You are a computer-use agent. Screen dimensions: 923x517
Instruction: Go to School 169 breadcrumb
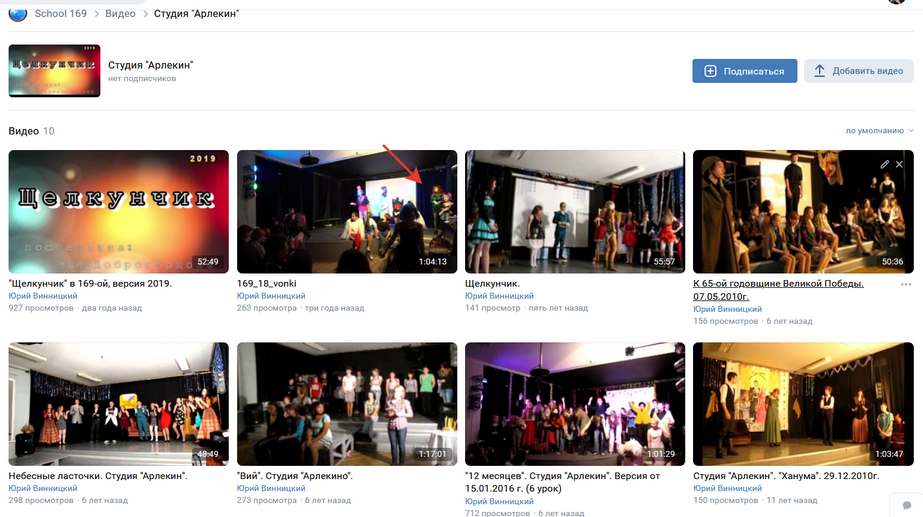tap(60, 14)
